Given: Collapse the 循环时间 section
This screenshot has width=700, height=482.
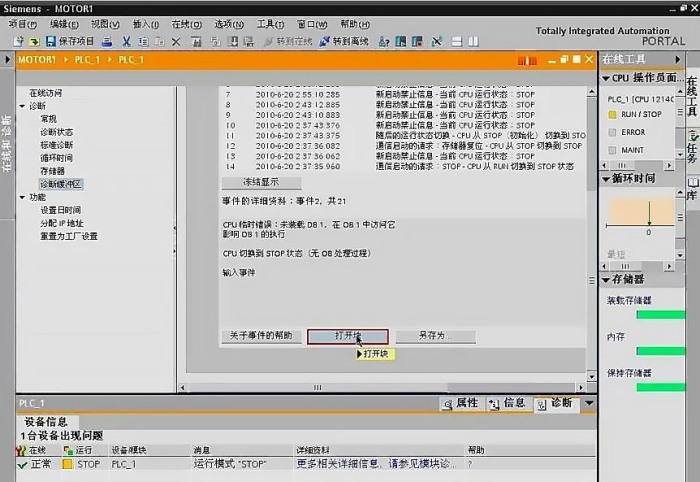Looking at the screenshot, I should [606, 179].
